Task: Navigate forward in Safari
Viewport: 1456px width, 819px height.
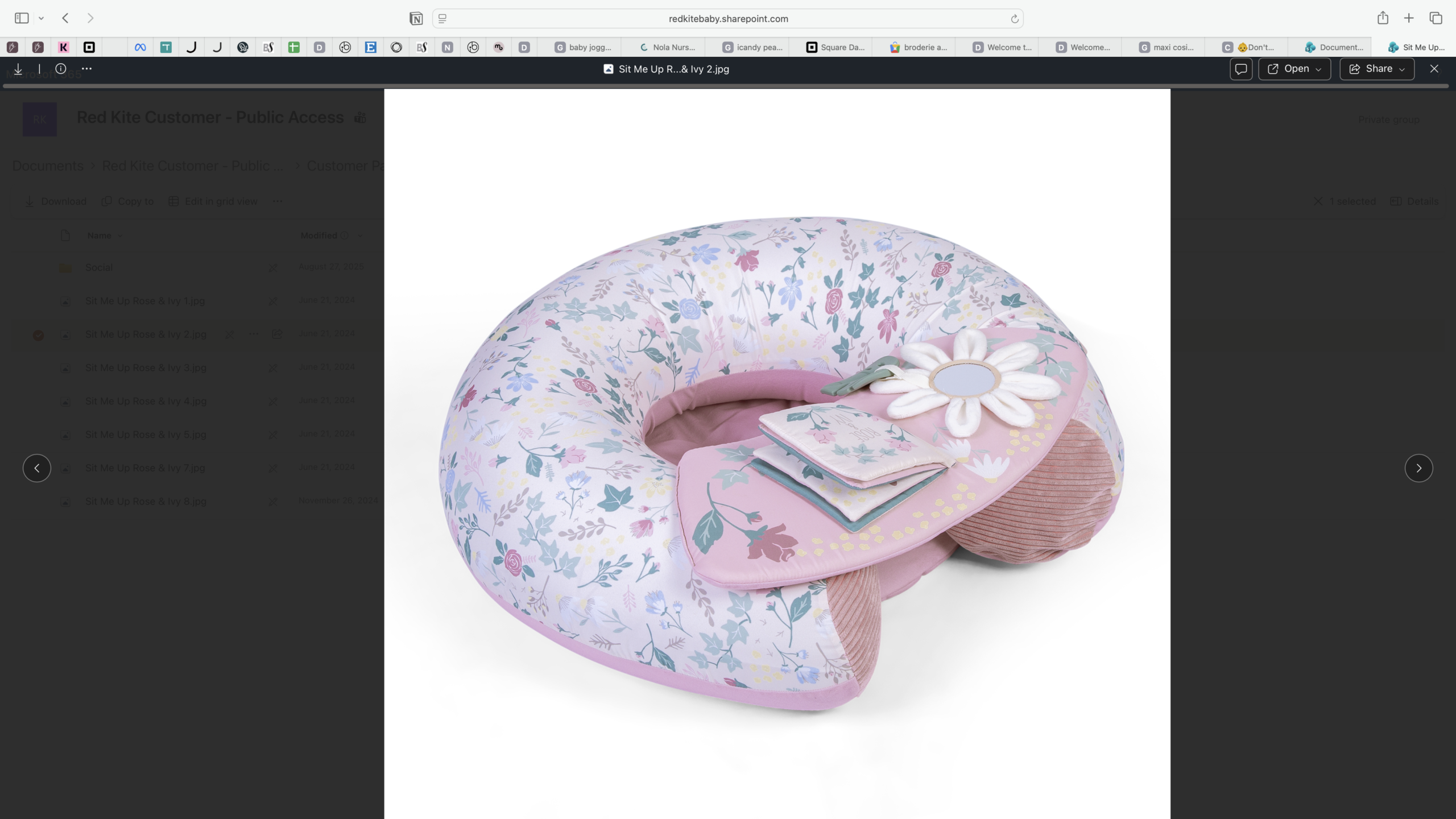Action: 90,18
